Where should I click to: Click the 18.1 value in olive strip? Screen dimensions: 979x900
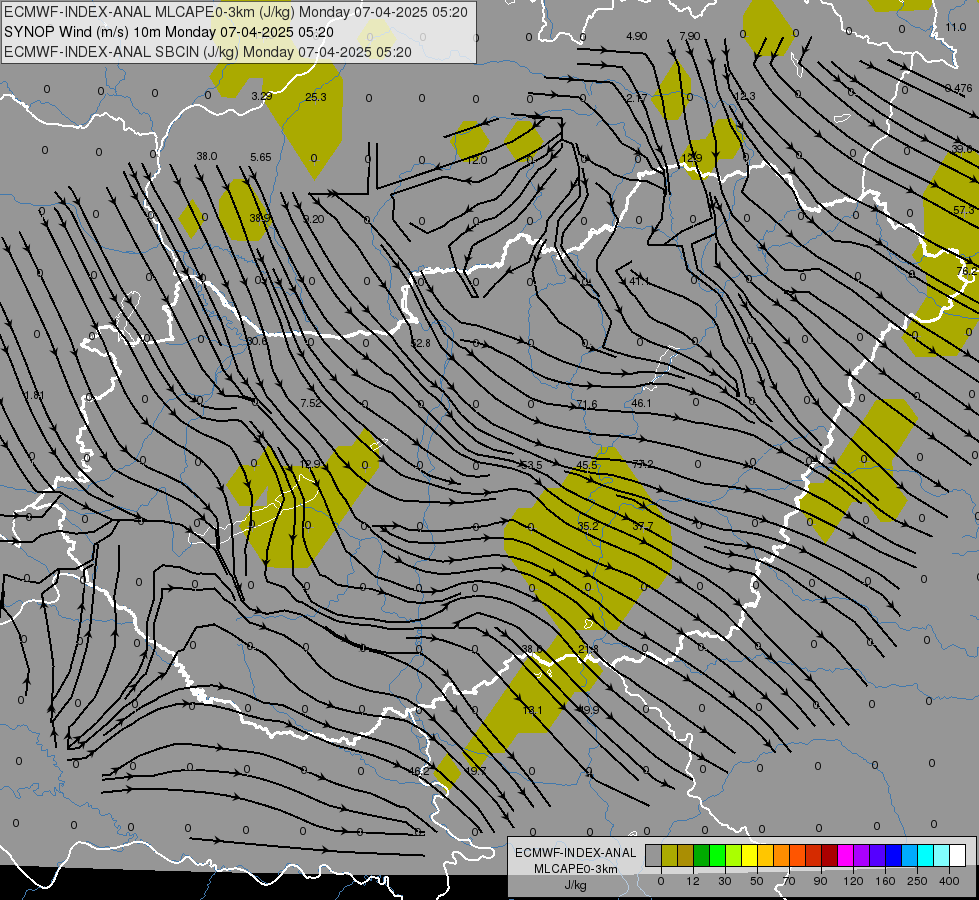(x=532, y=710)
